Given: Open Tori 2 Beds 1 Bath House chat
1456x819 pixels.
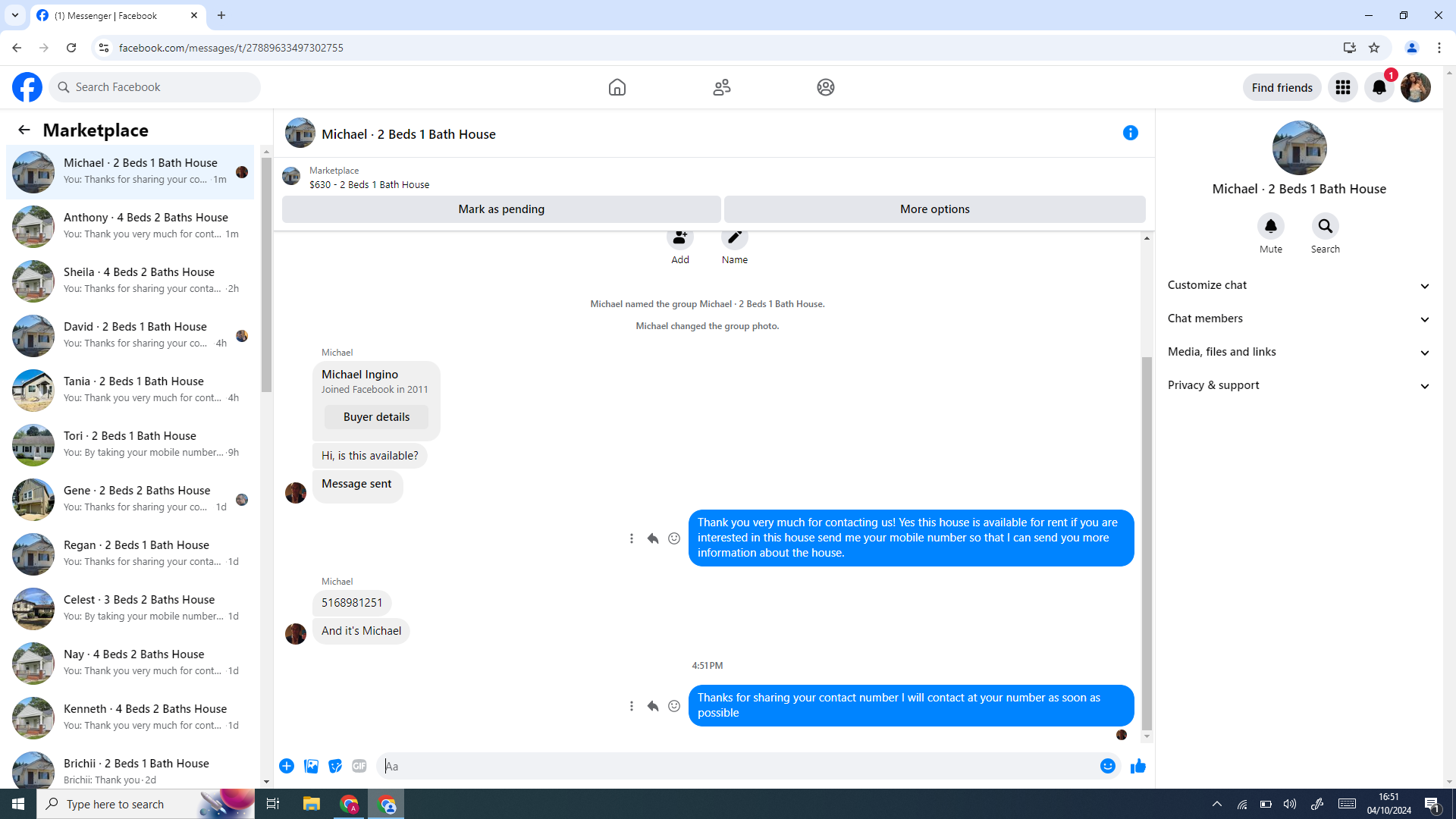Looking at the screenshot, I should coord(130,444).
